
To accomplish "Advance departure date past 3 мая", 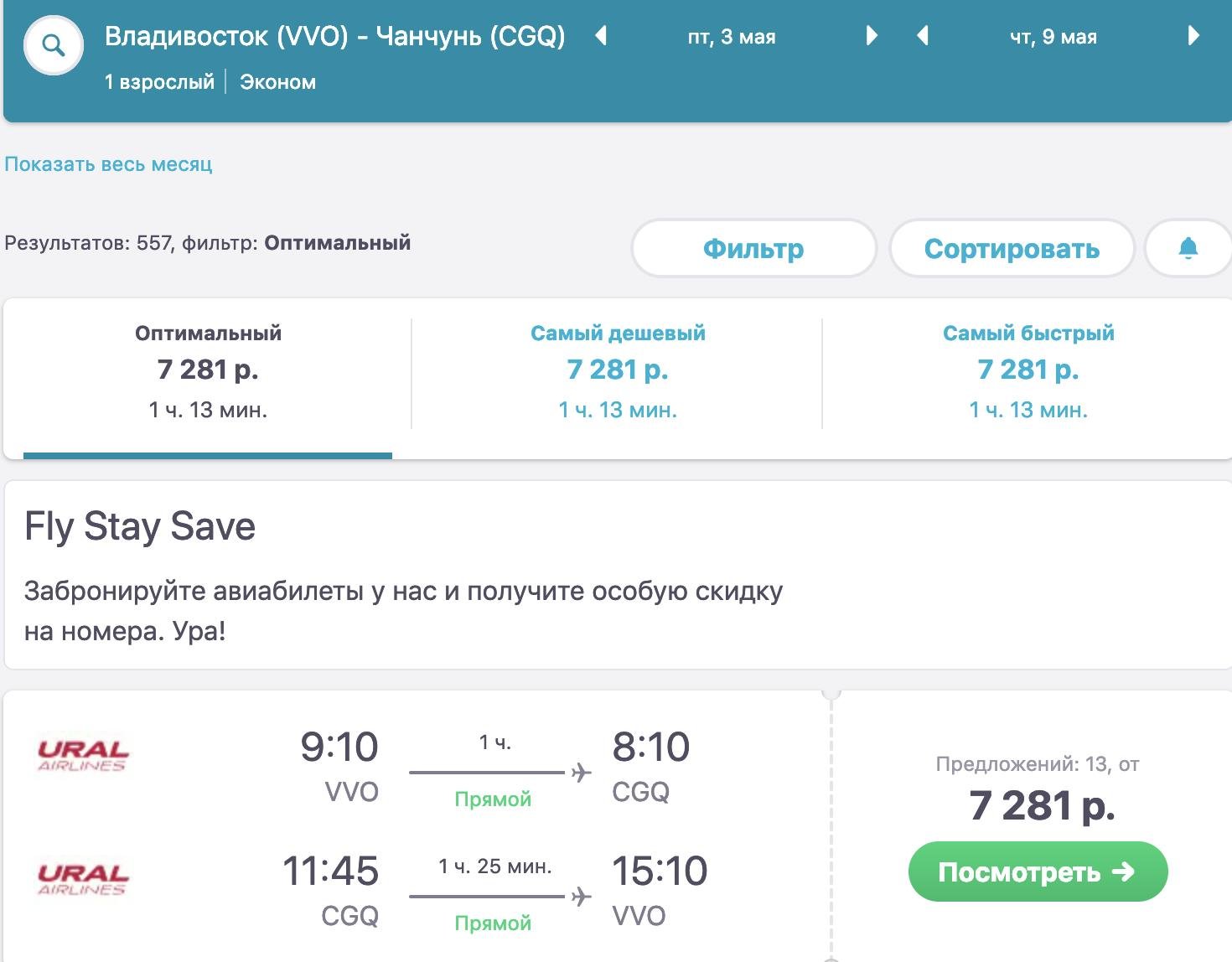I will pos(872,36).
